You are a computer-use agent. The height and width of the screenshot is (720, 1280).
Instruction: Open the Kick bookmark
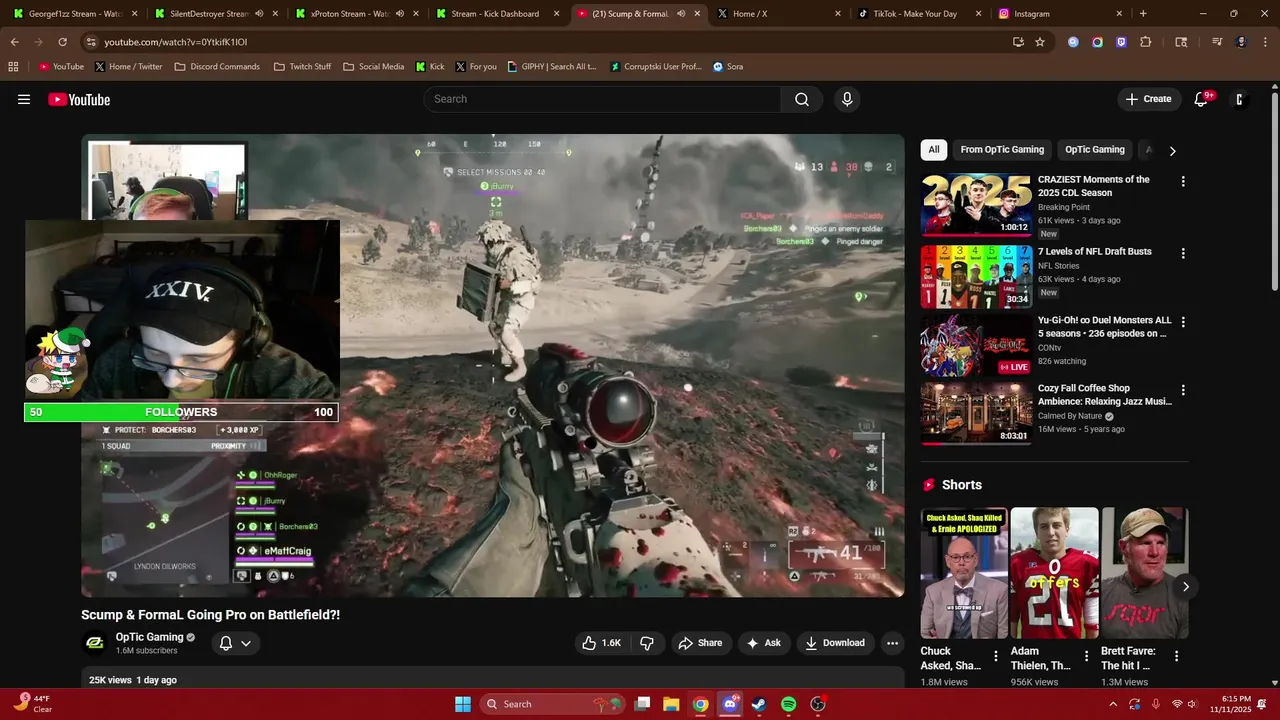(430, 67)
